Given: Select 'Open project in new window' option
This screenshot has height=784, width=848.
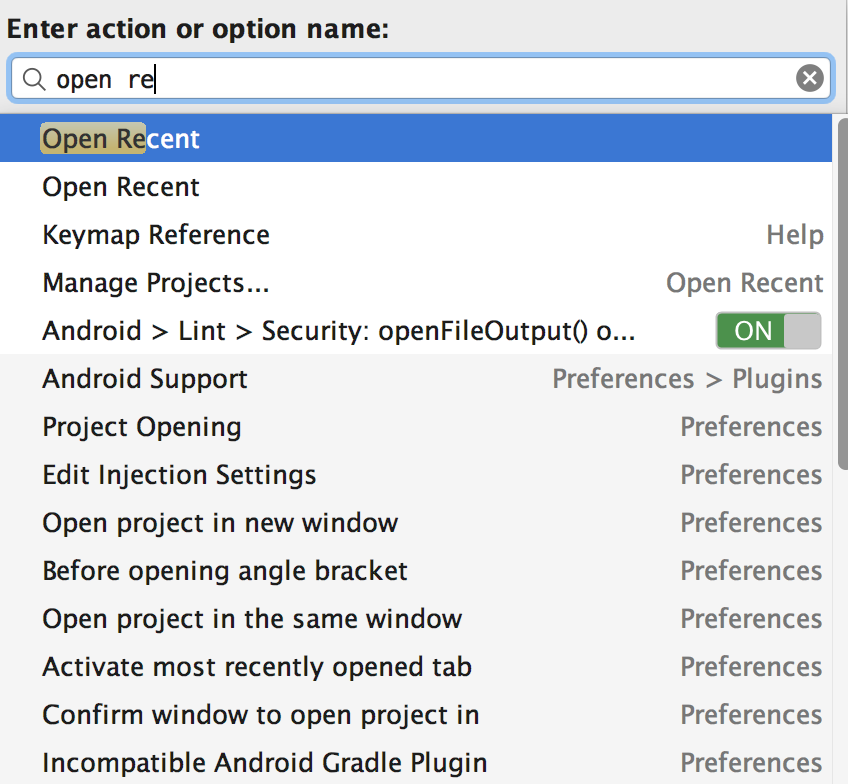Looking at the screenshot, I should [x=220, y=523].
